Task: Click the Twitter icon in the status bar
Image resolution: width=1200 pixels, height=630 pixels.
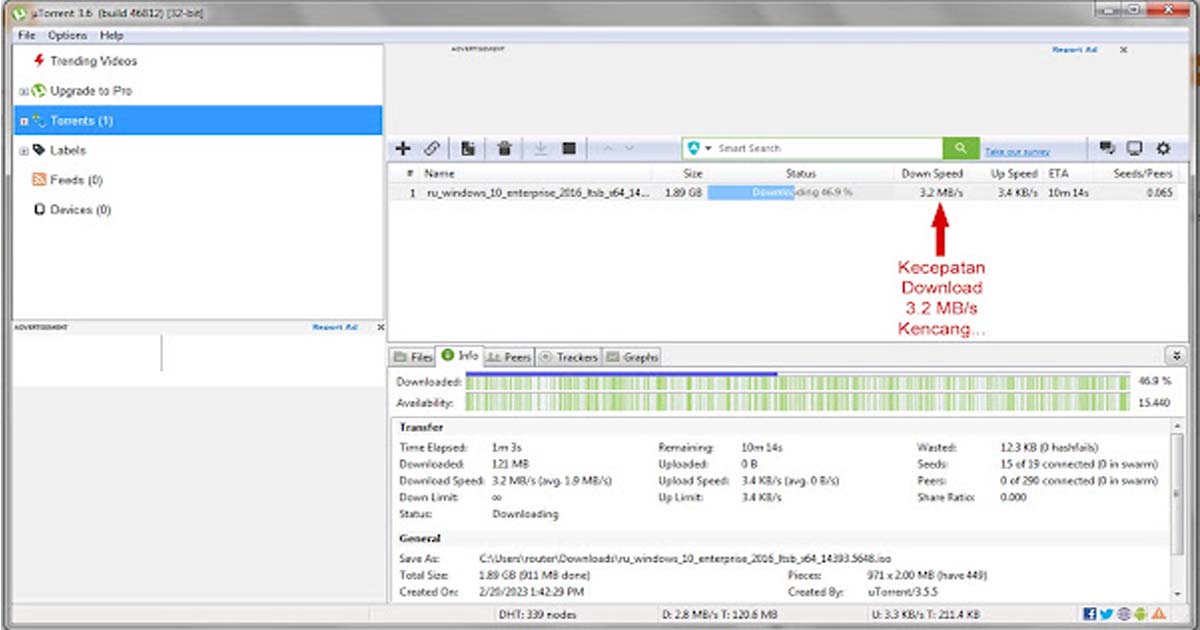Action: click(1106, 613)
